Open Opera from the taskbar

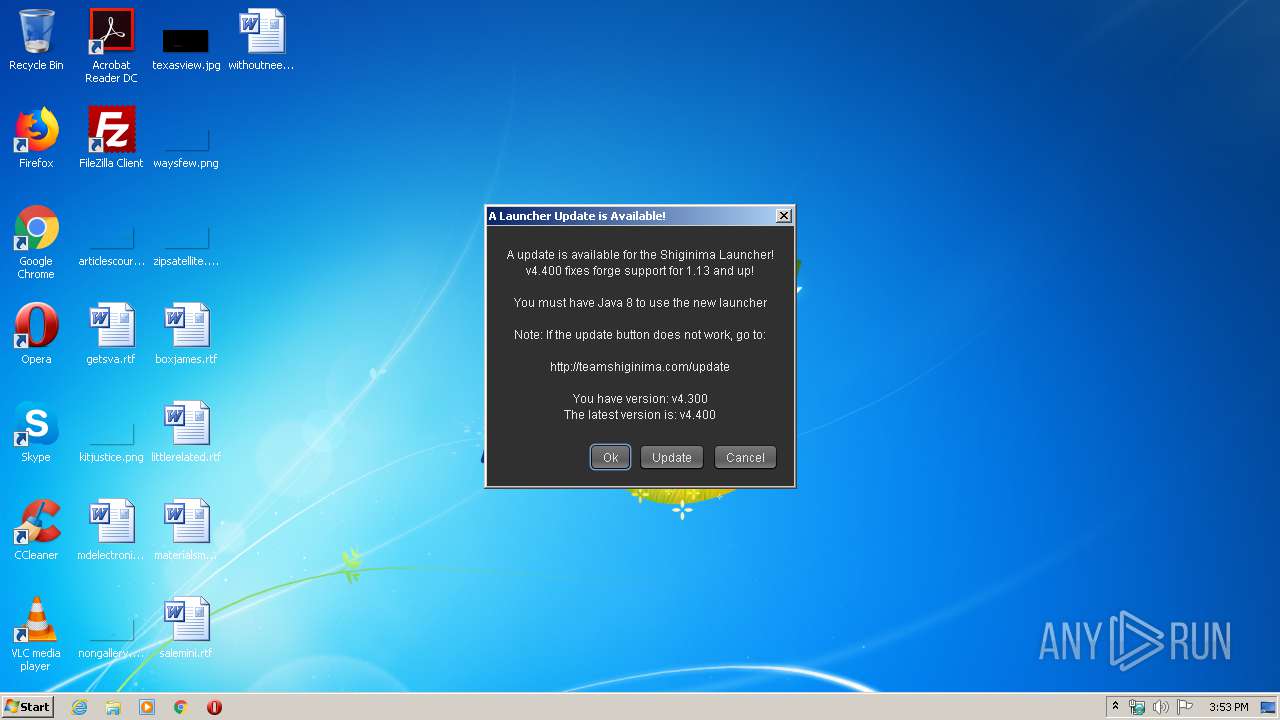tap(214, 707)
